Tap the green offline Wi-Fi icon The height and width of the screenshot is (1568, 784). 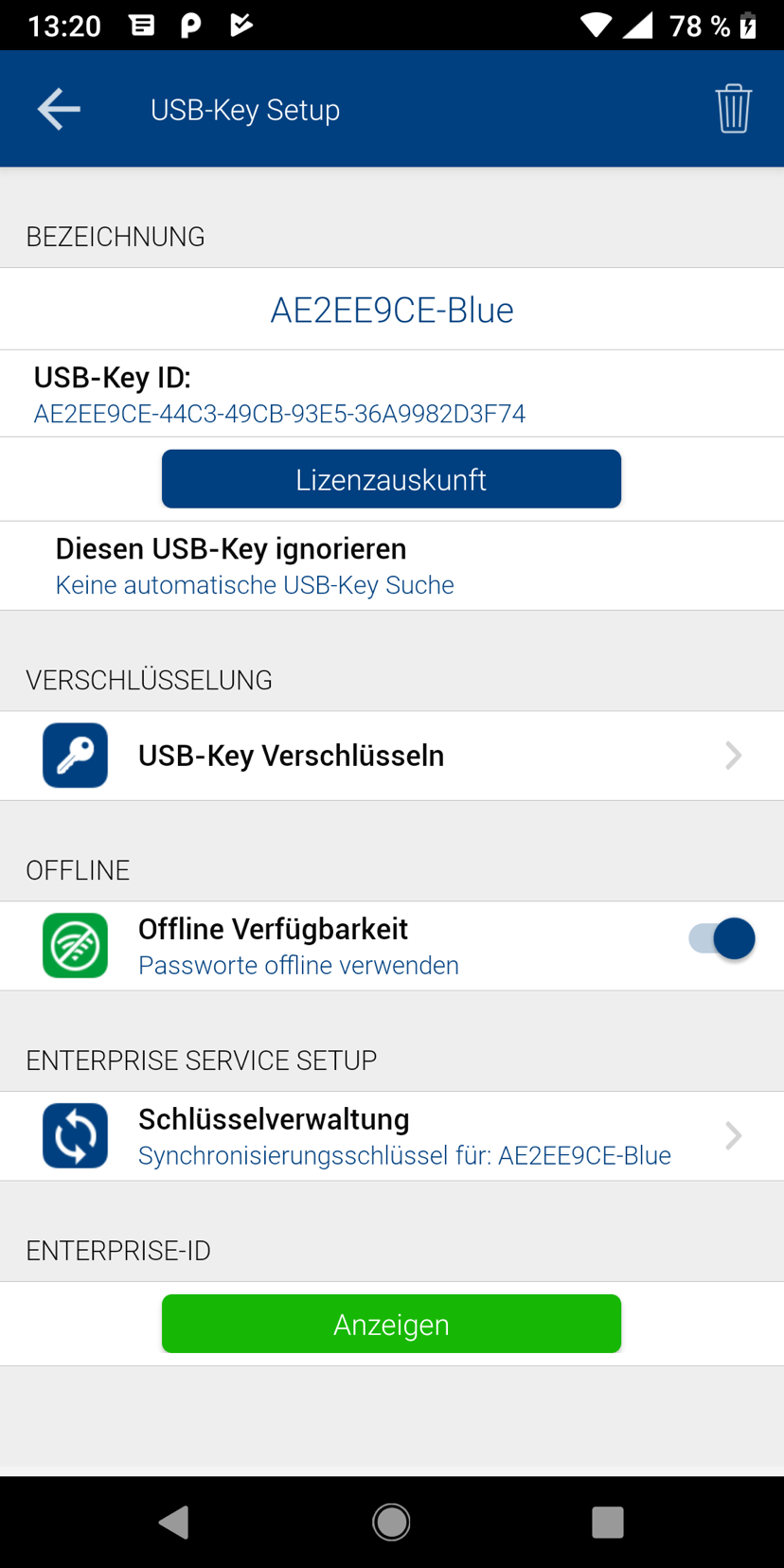[75, 945]
